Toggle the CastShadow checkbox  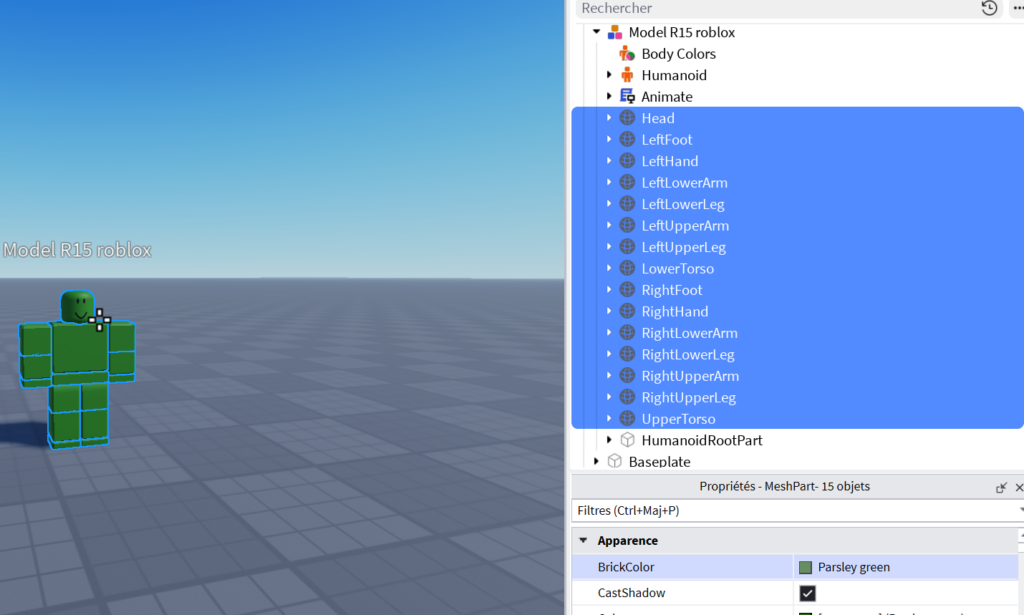(x=807, y=593)
